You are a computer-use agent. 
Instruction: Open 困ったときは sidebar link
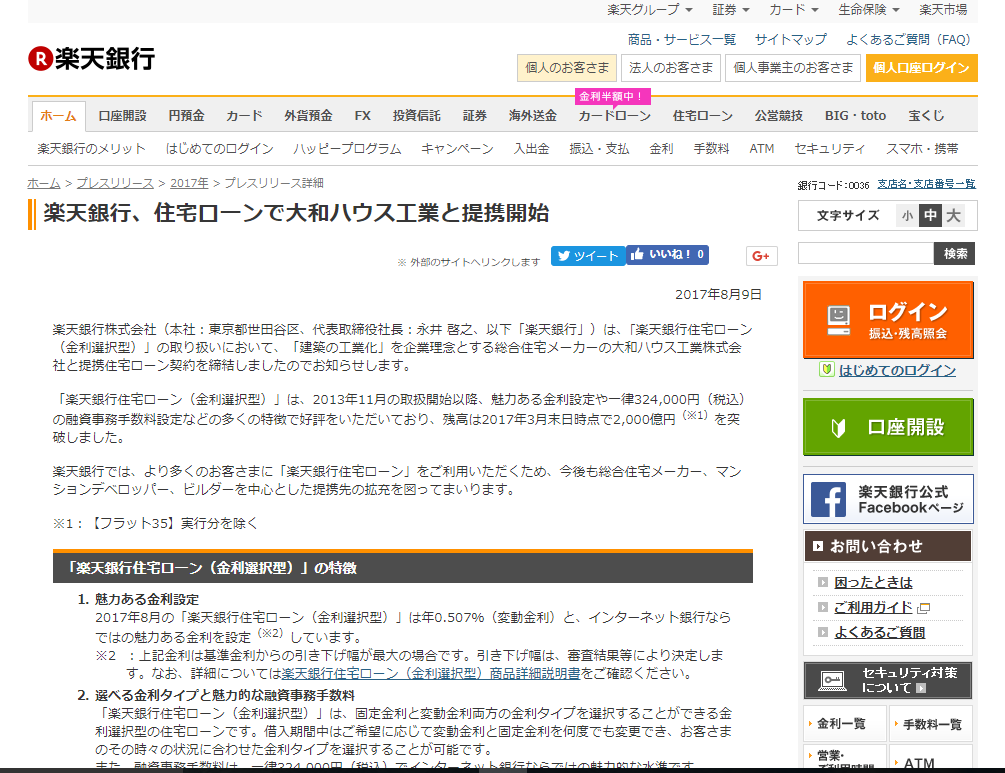pos(874,583)
